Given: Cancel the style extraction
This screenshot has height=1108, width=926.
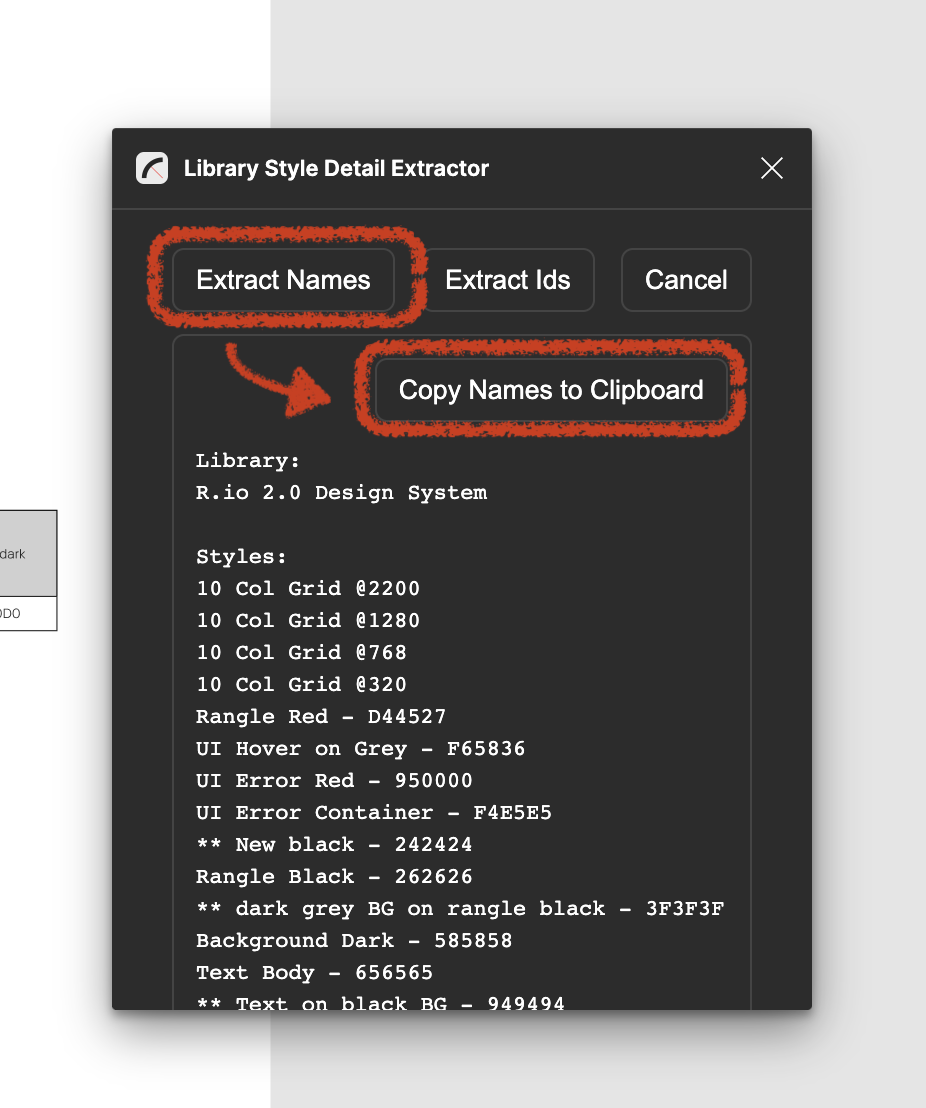Looking at the screenshot, I should click(686, 280).
